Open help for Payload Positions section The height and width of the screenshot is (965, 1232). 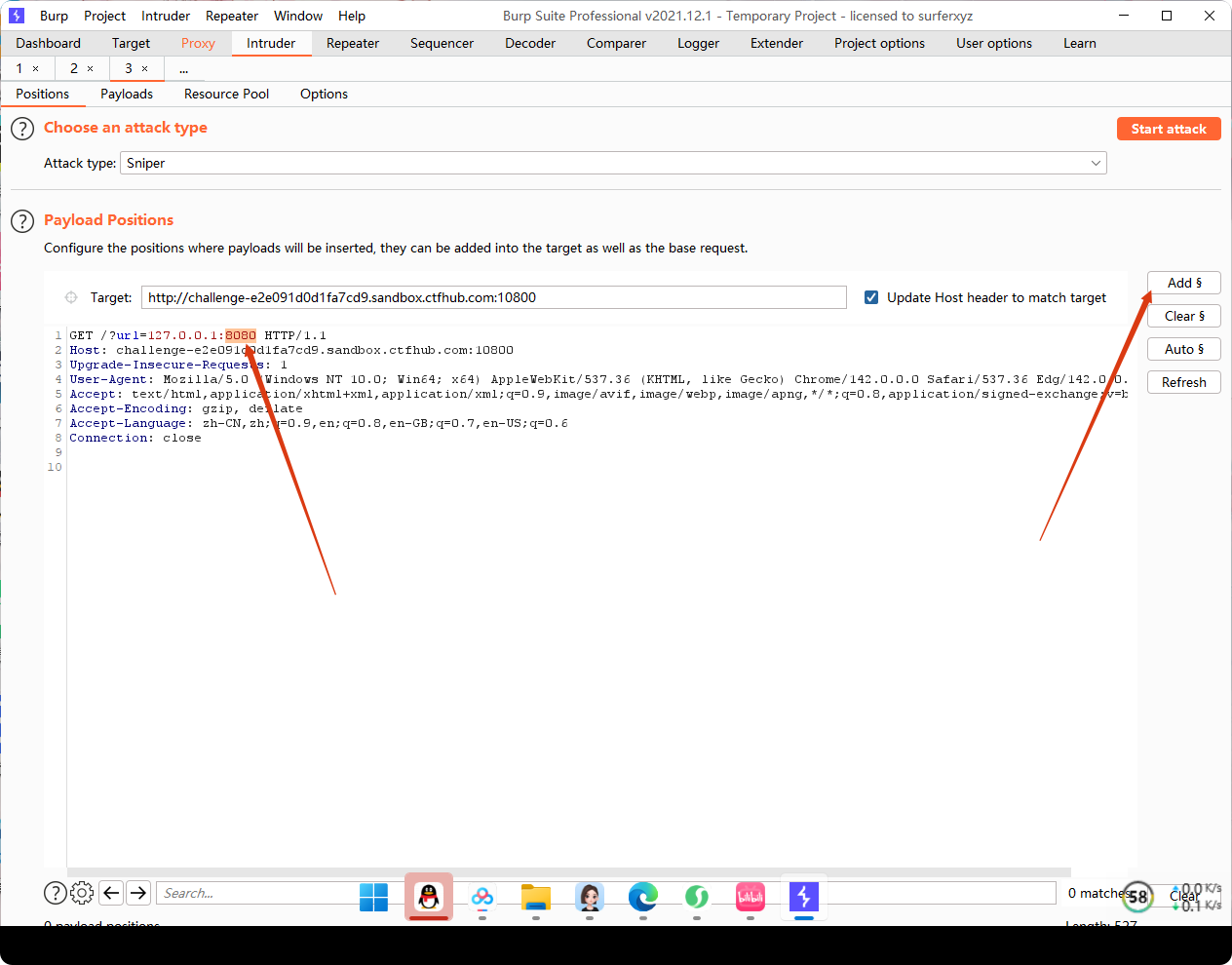coord(22,221)
